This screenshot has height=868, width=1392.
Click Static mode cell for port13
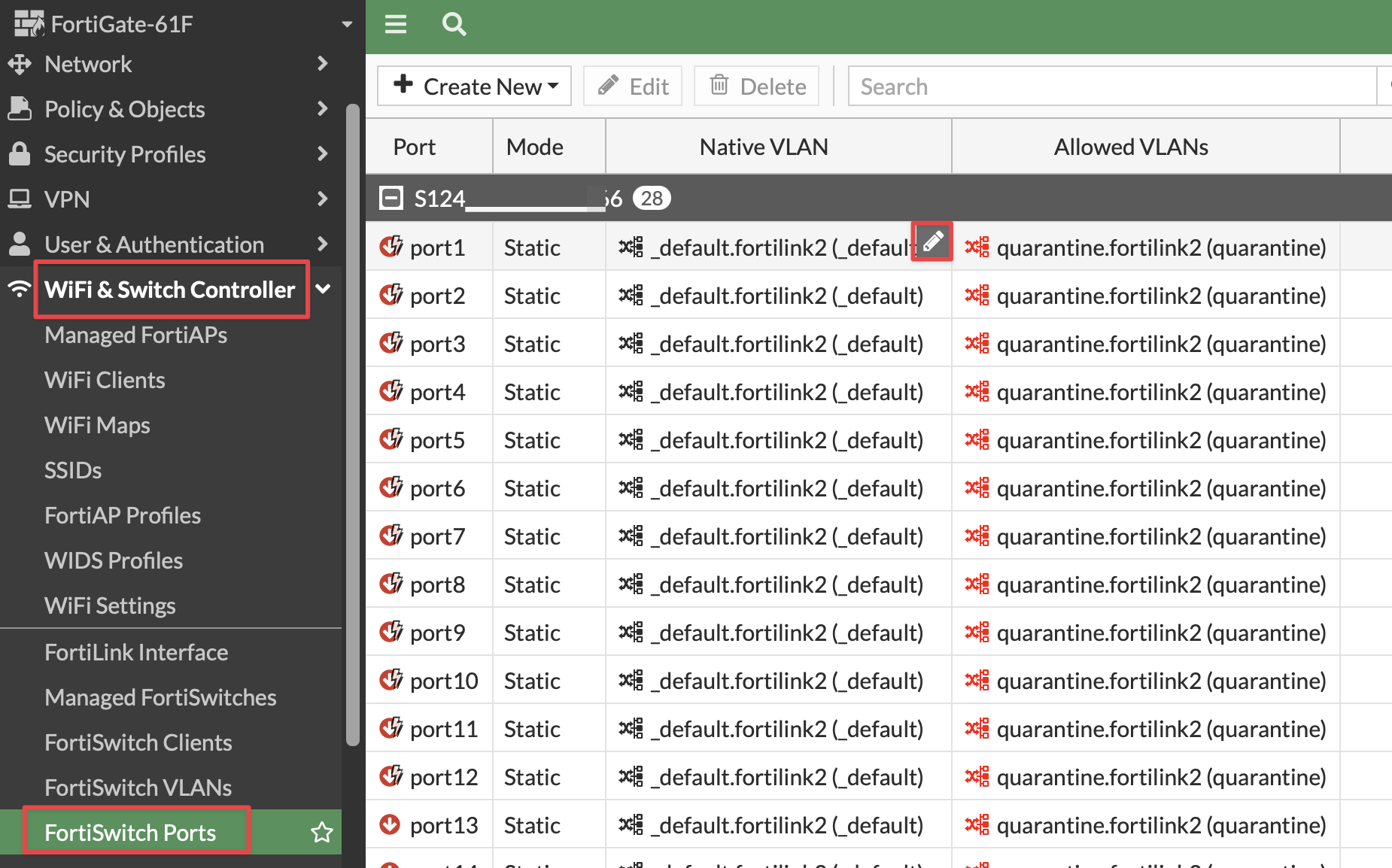(x=532, y=825)
